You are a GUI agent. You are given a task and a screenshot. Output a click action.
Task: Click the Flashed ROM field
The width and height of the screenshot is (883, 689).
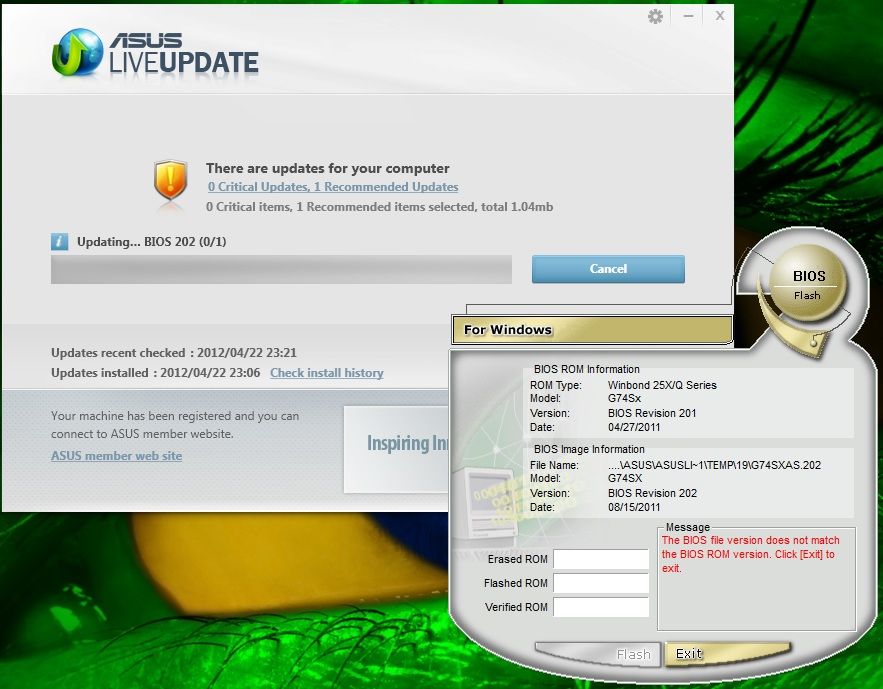click(x=601, y=583)
